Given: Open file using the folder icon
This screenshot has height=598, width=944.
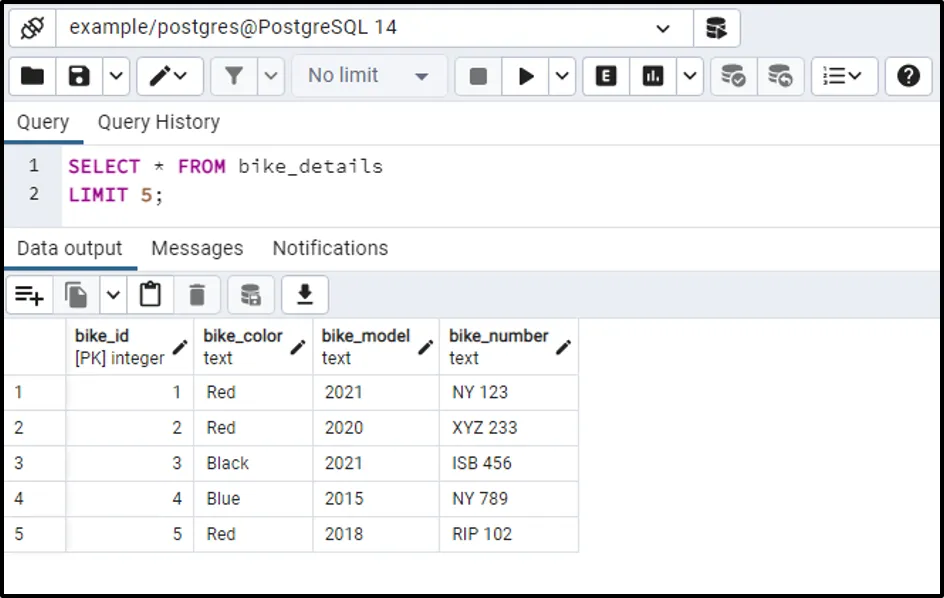Looking at the screenshot, I should [x=32, y=76].
